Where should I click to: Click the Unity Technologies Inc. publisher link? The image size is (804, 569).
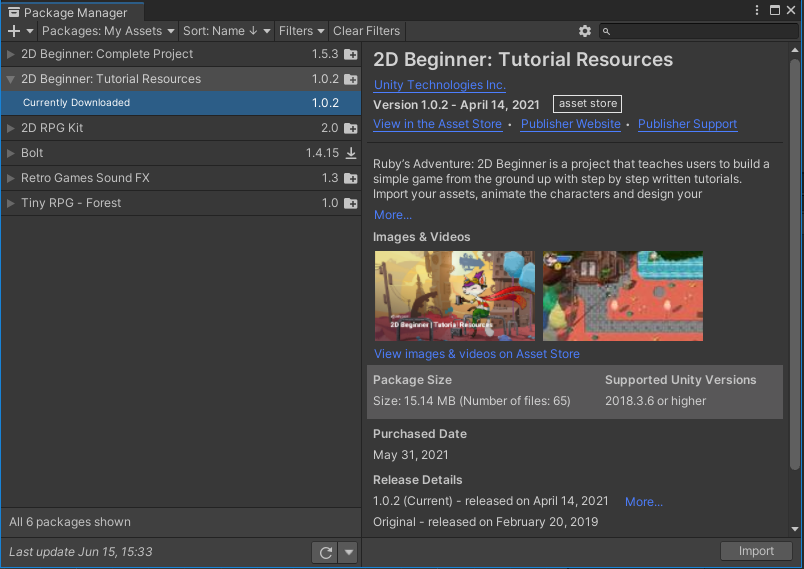(439, 85)
